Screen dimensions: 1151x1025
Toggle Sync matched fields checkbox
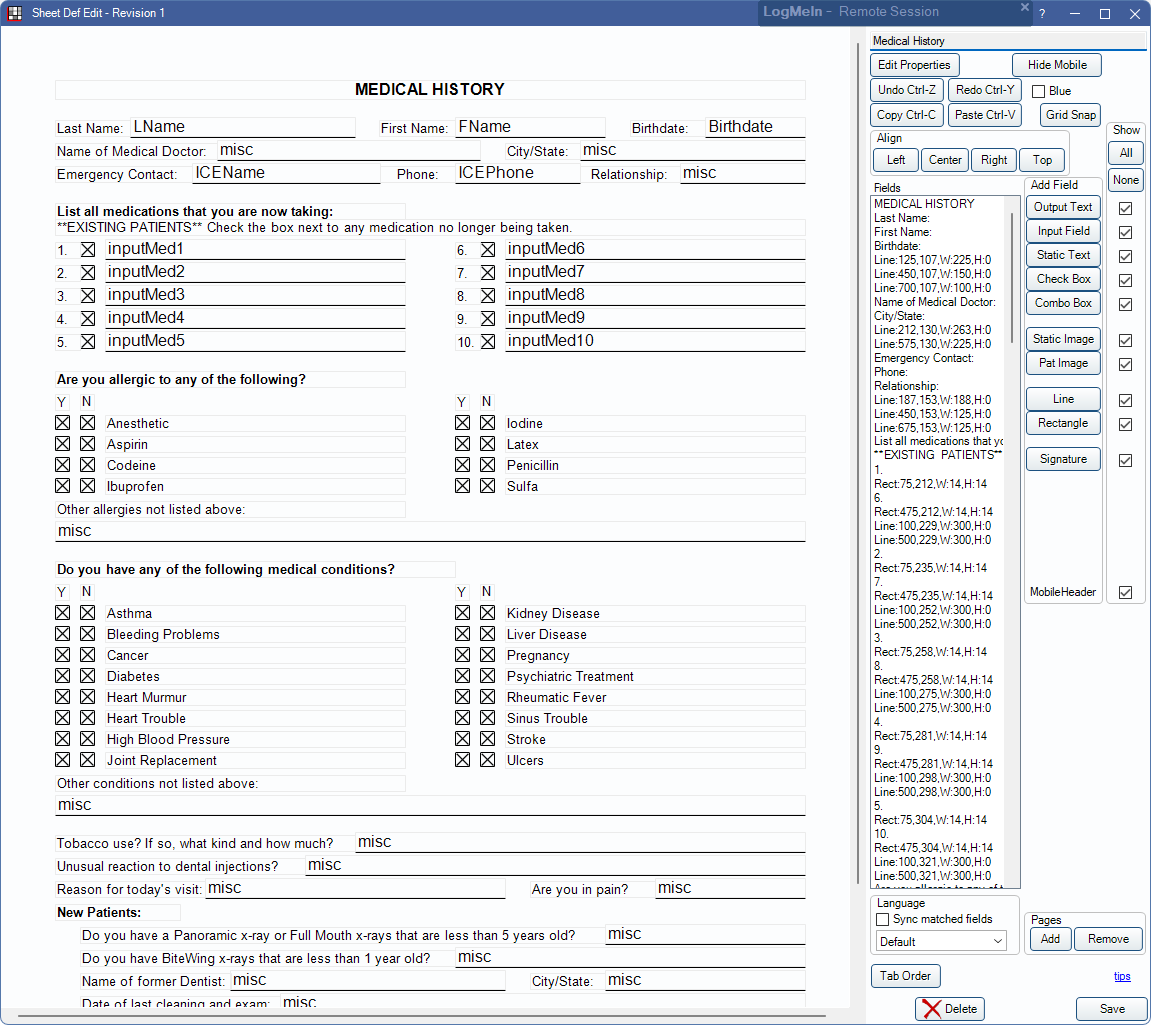(882, 919)
